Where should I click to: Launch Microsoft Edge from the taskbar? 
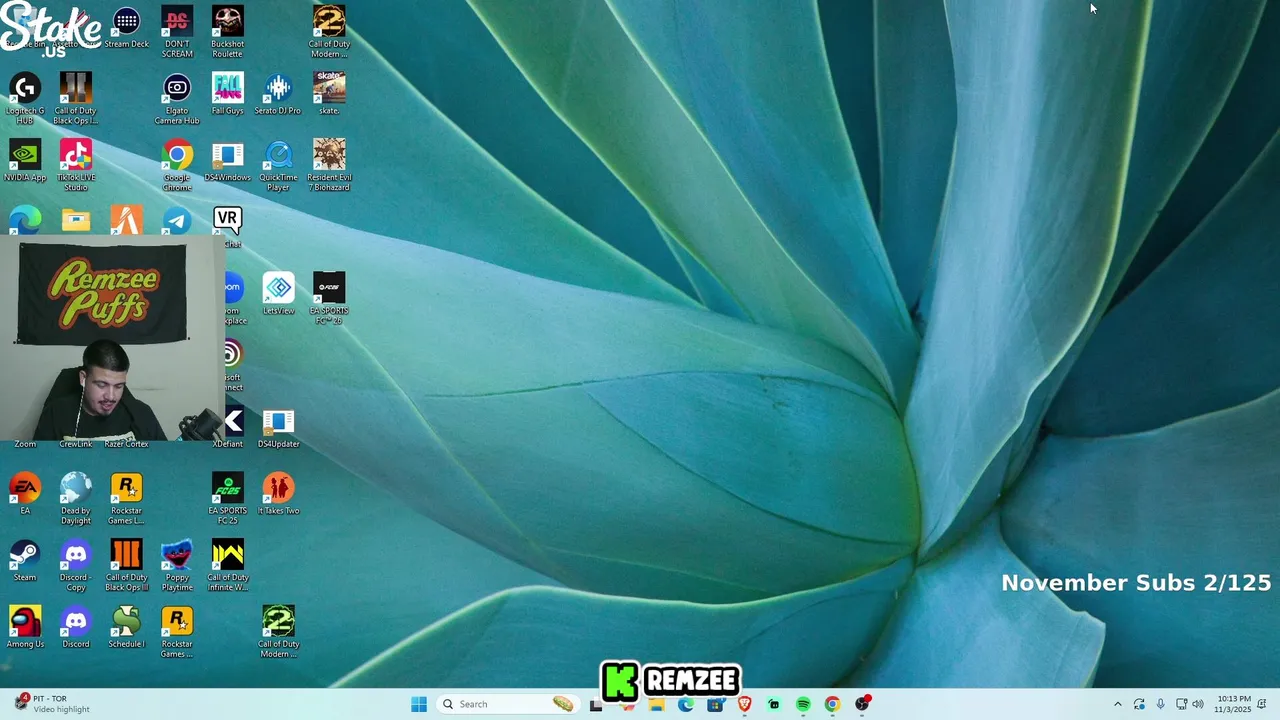[686, 704]
